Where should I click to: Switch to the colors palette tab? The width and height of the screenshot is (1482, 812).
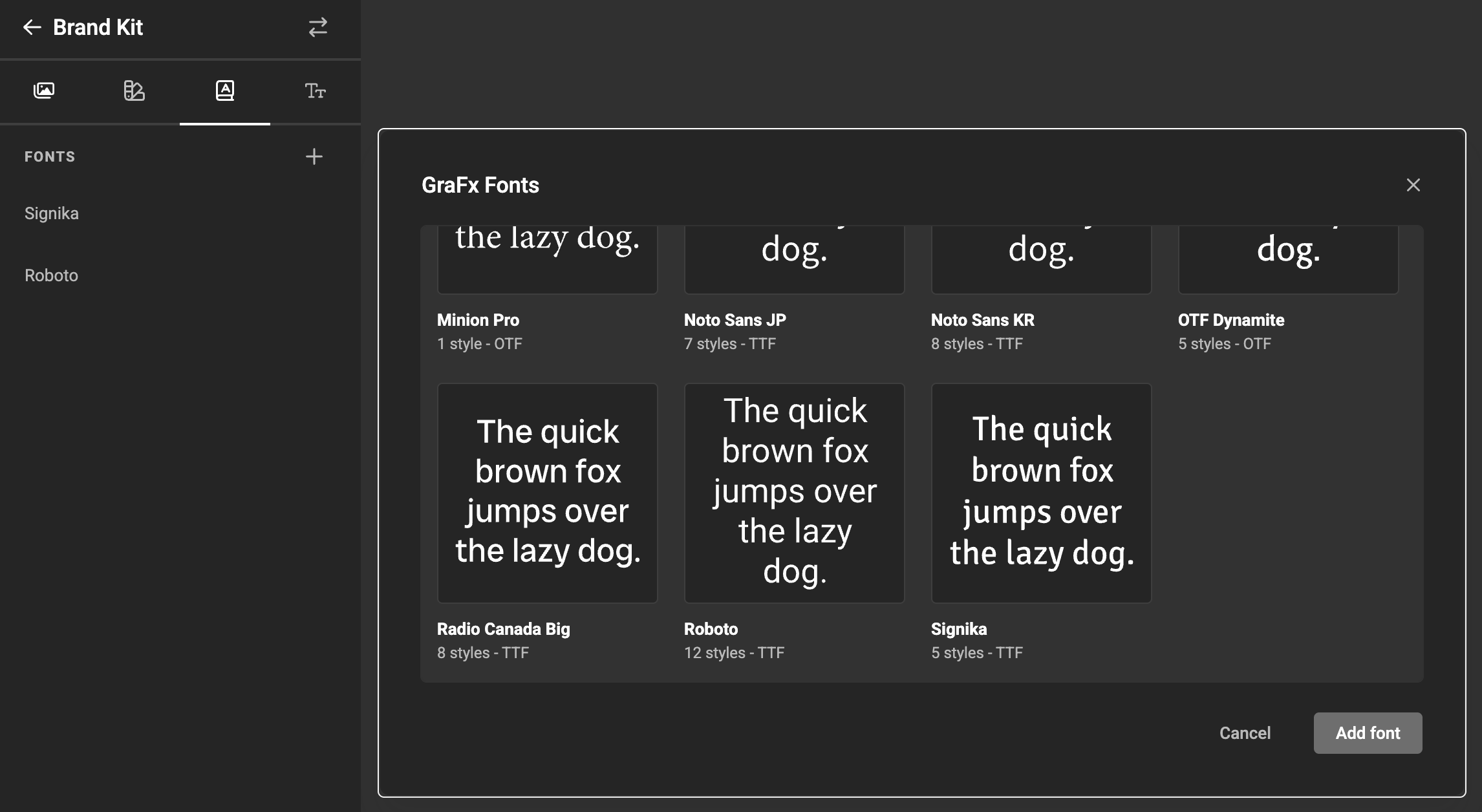tap(134, 91)
